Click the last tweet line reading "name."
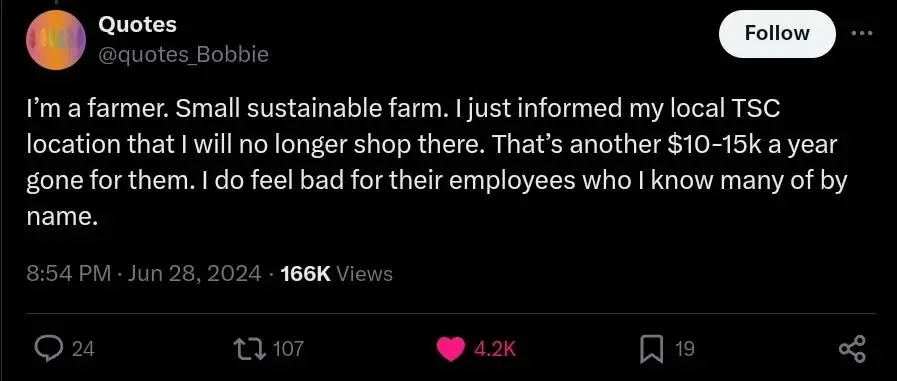This screenshot has width=897, height=381. (59, 219)
